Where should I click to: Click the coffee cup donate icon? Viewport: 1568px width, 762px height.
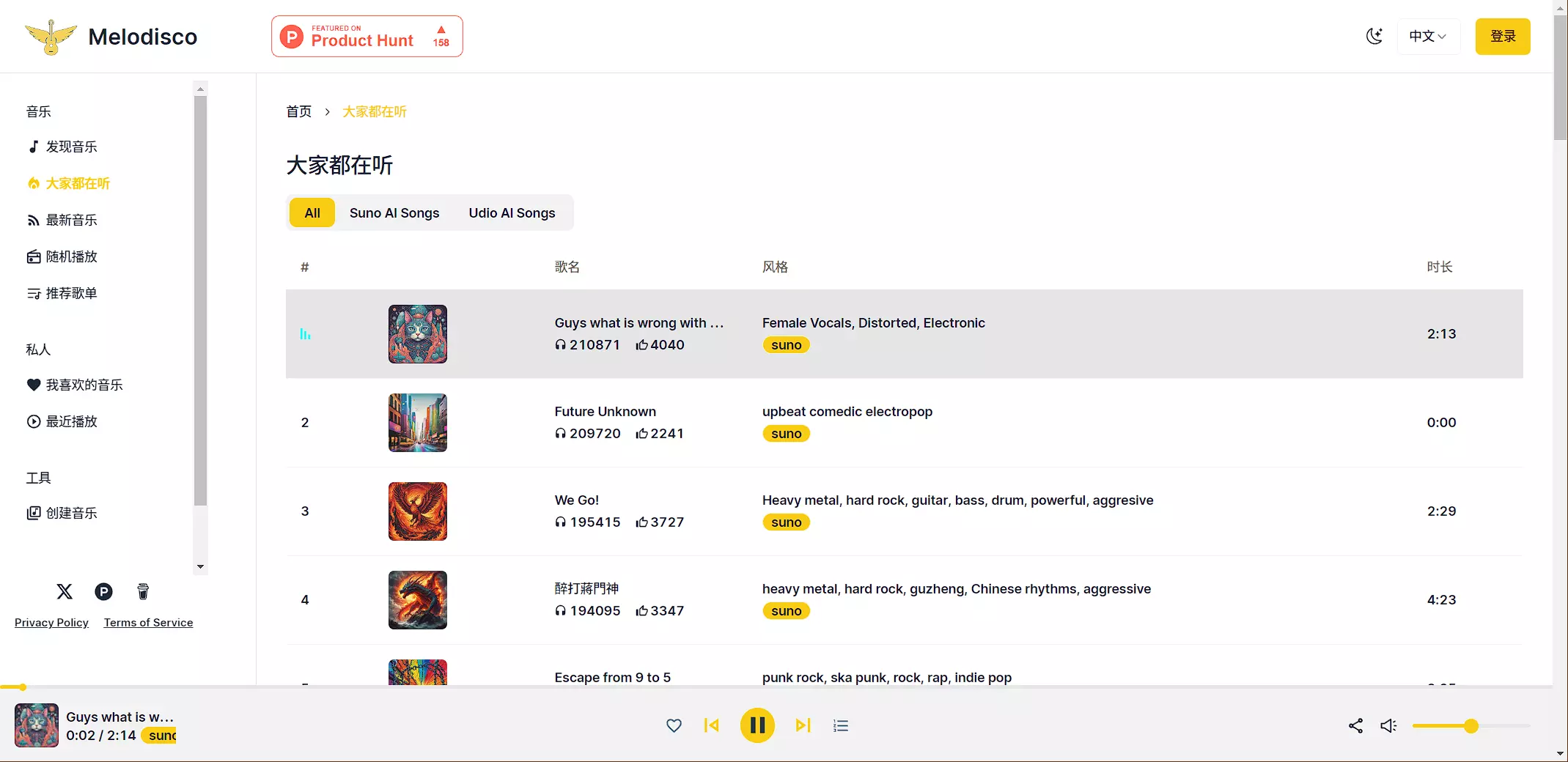[x=143, y=591]
